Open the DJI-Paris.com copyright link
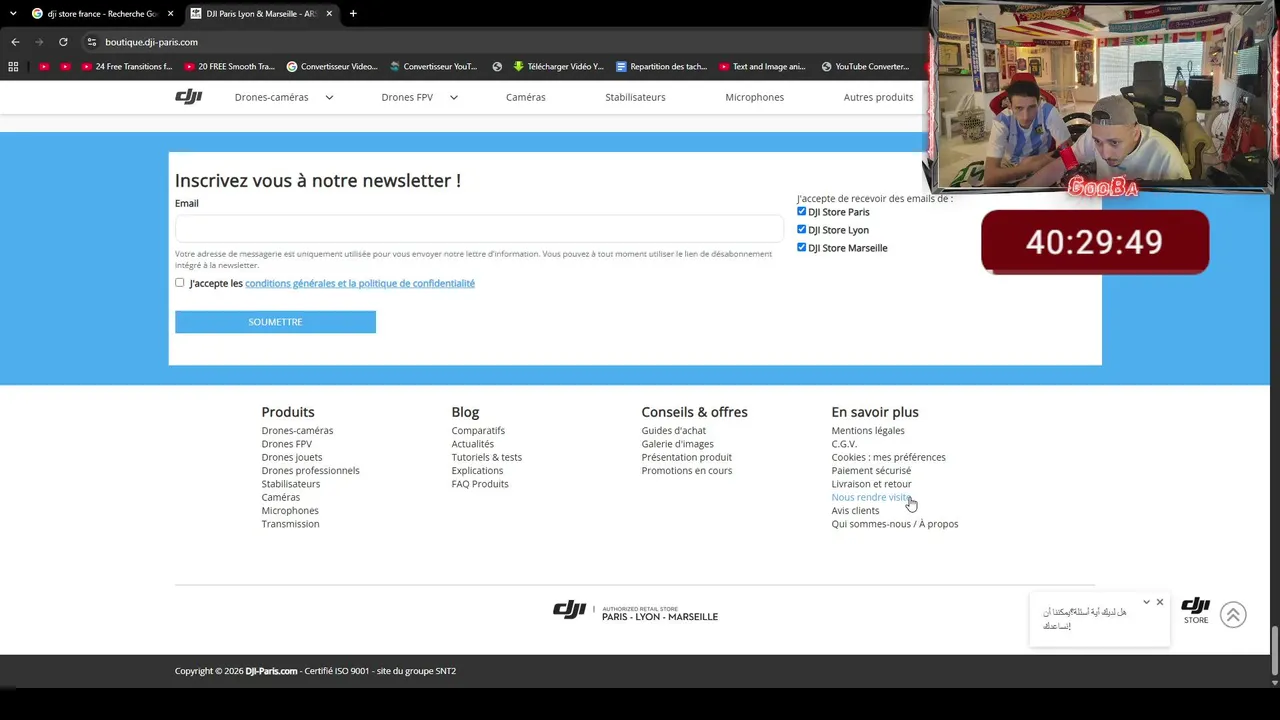Image resolution: width=1280 pixels, height=720 pixels. point(271,671)
